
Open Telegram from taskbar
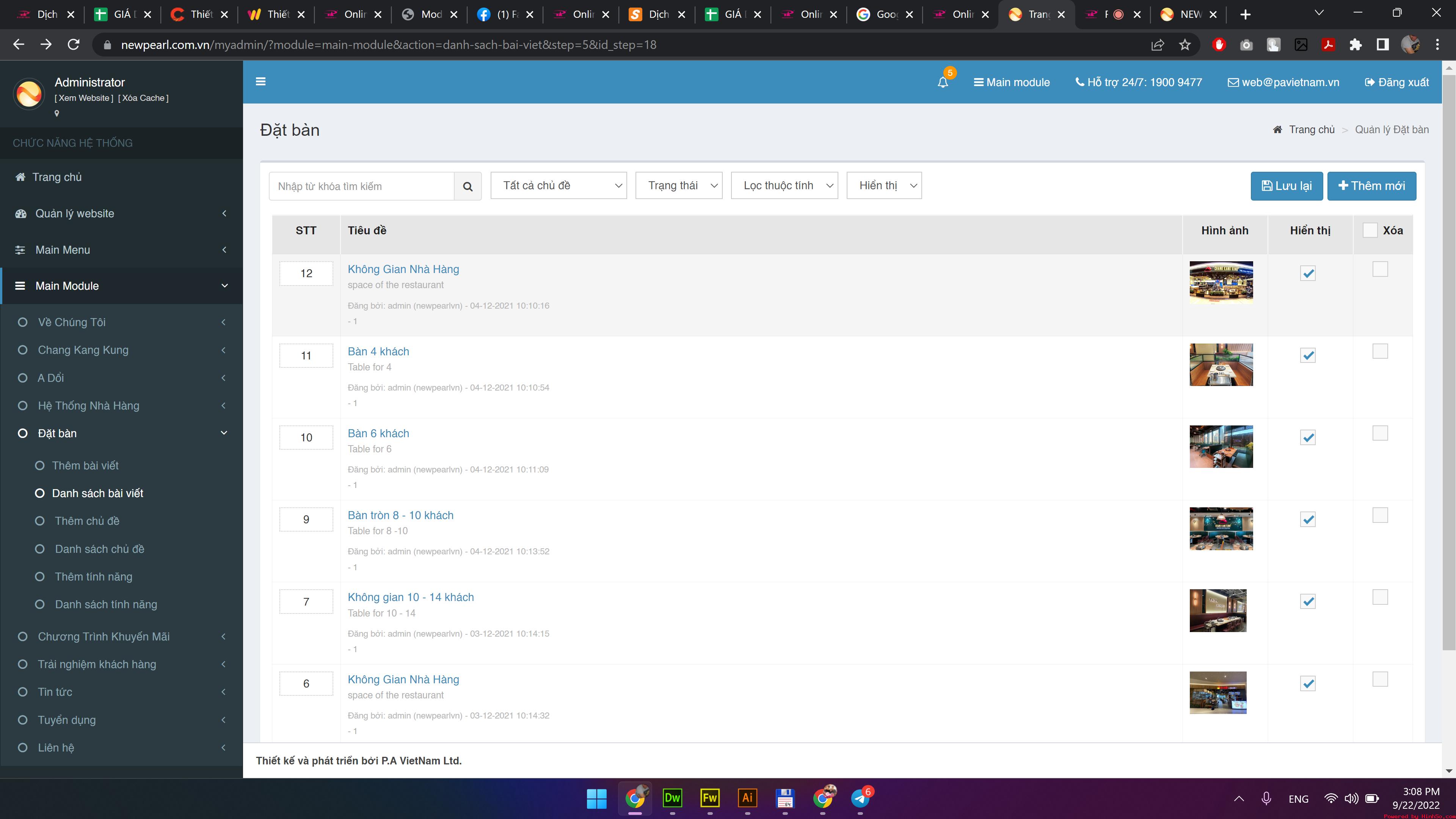860,798
